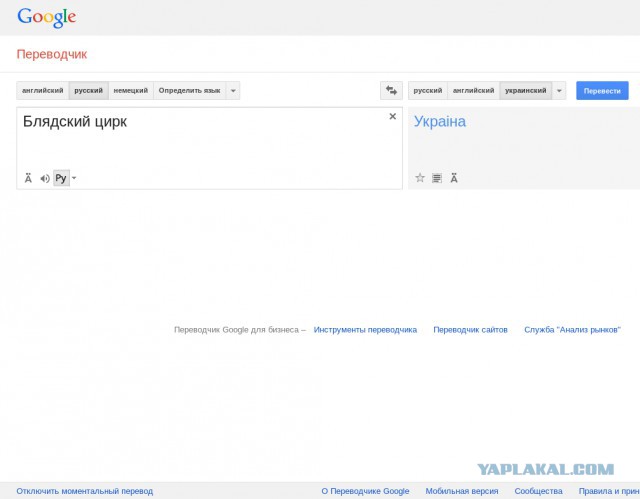Open О Переводчике Google link

coord(365,491)
